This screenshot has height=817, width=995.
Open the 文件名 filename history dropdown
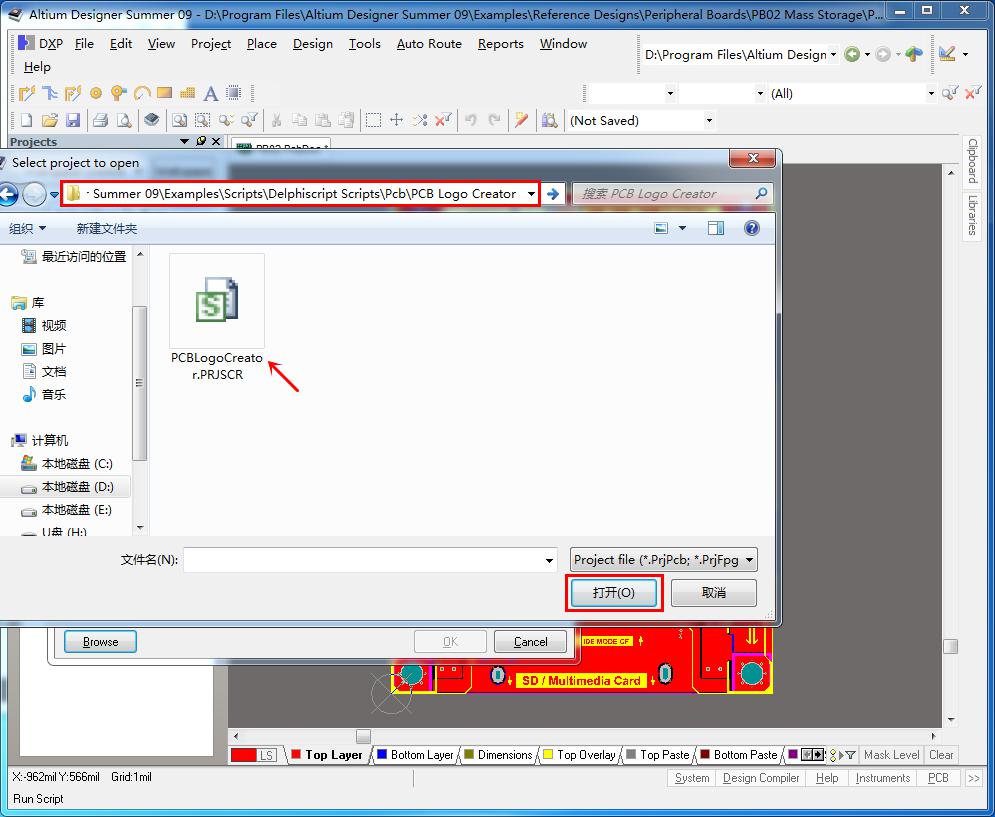[549, 561]
